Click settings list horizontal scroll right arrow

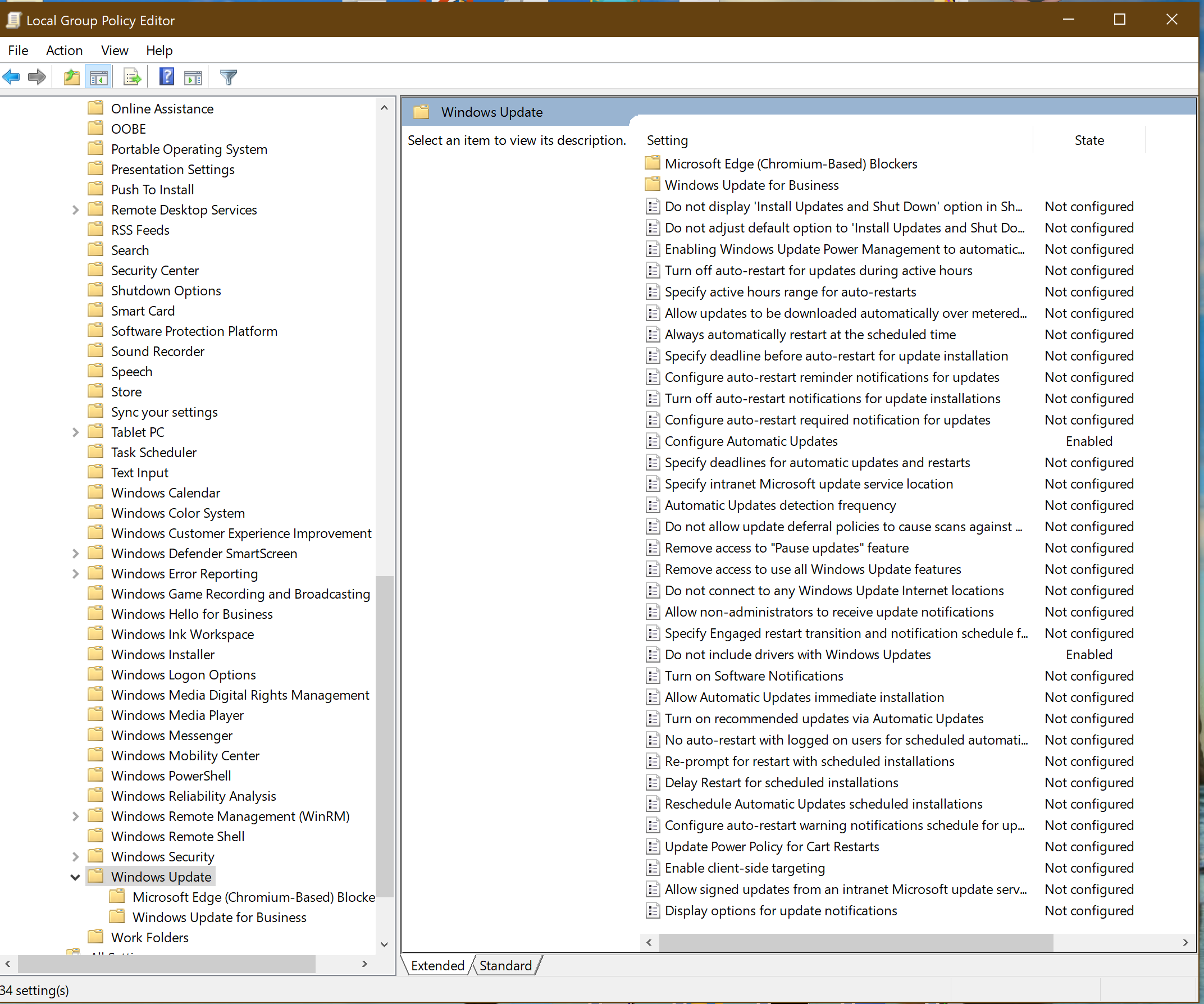tap(1185, 942)
